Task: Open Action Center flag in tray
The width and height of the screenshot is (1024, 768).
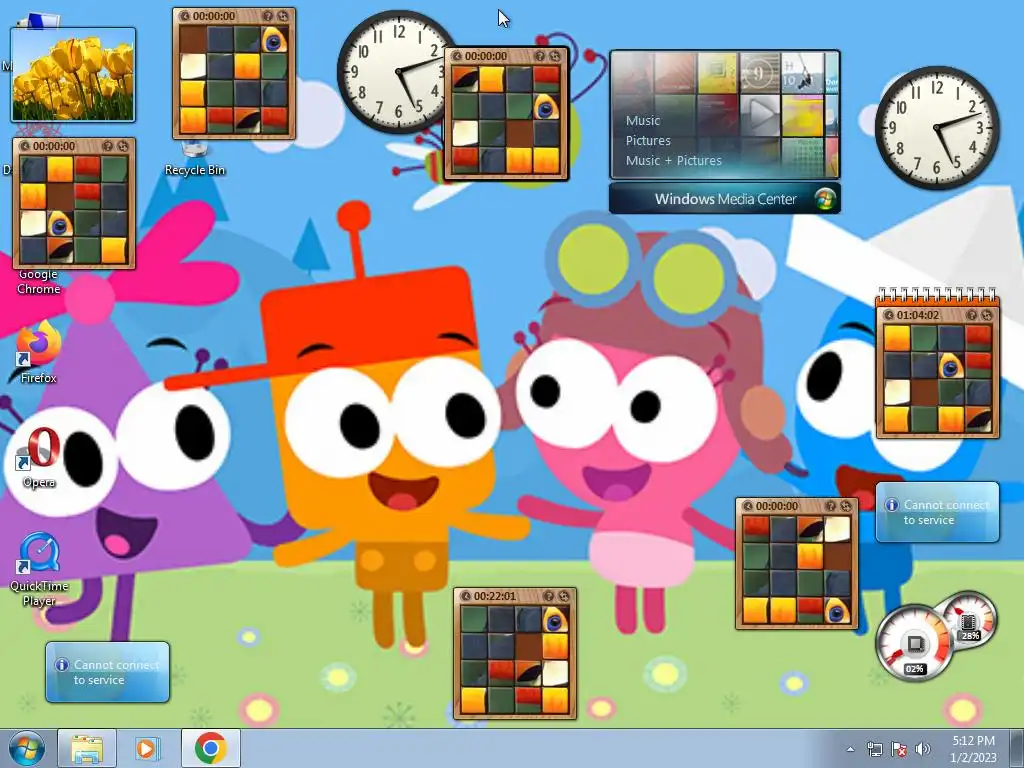Action: point(899,749)
